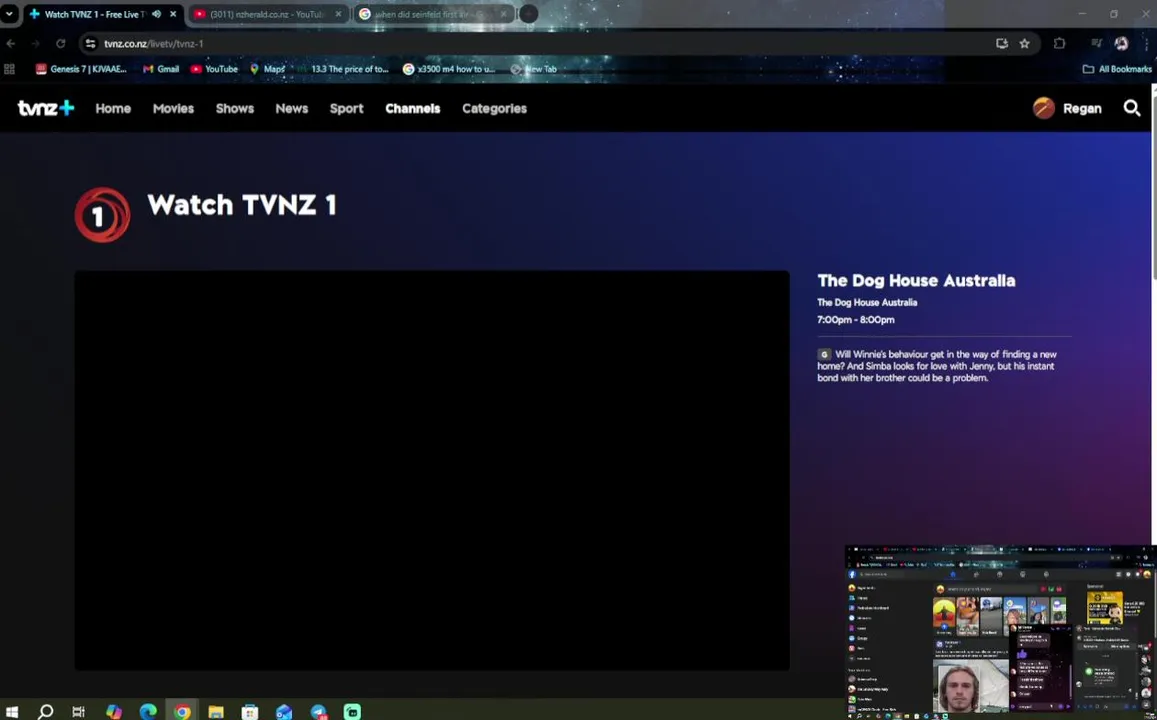1157x720 pixels.
Task: Go to Home in TVNZ+ navigation
Action: [x=113, y=108]
